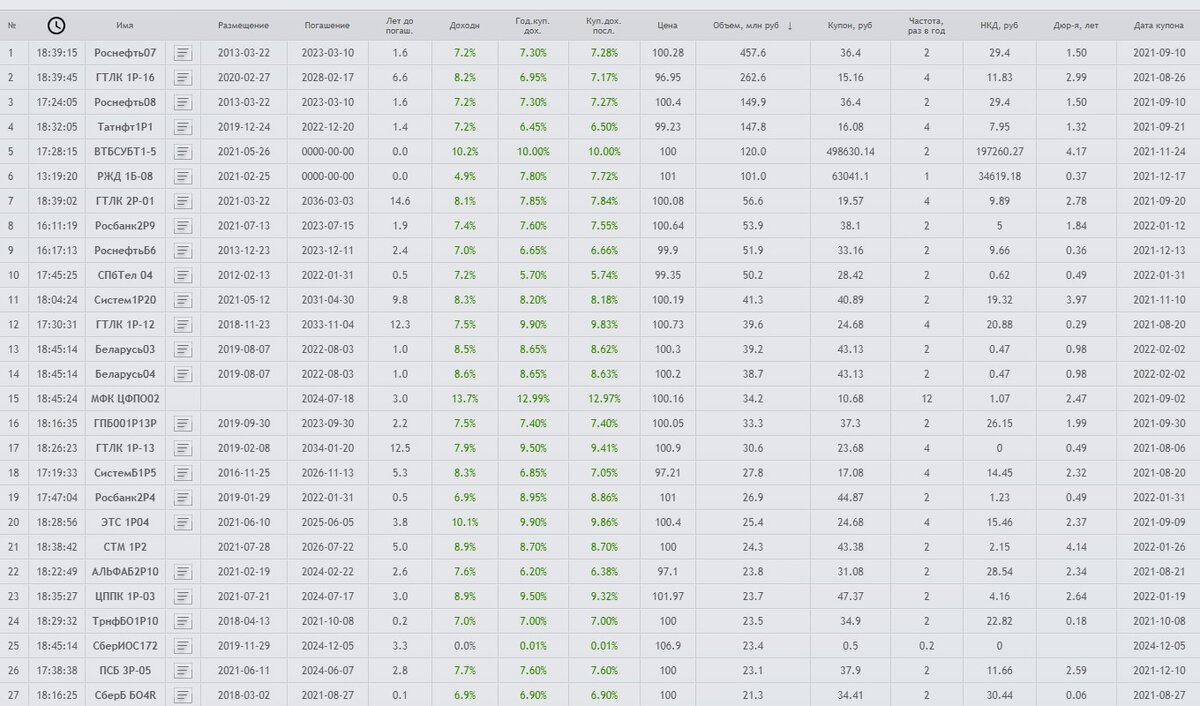Sort by Цена column header
Viewport: 1200px width, 706px height.
coord(667,25)
